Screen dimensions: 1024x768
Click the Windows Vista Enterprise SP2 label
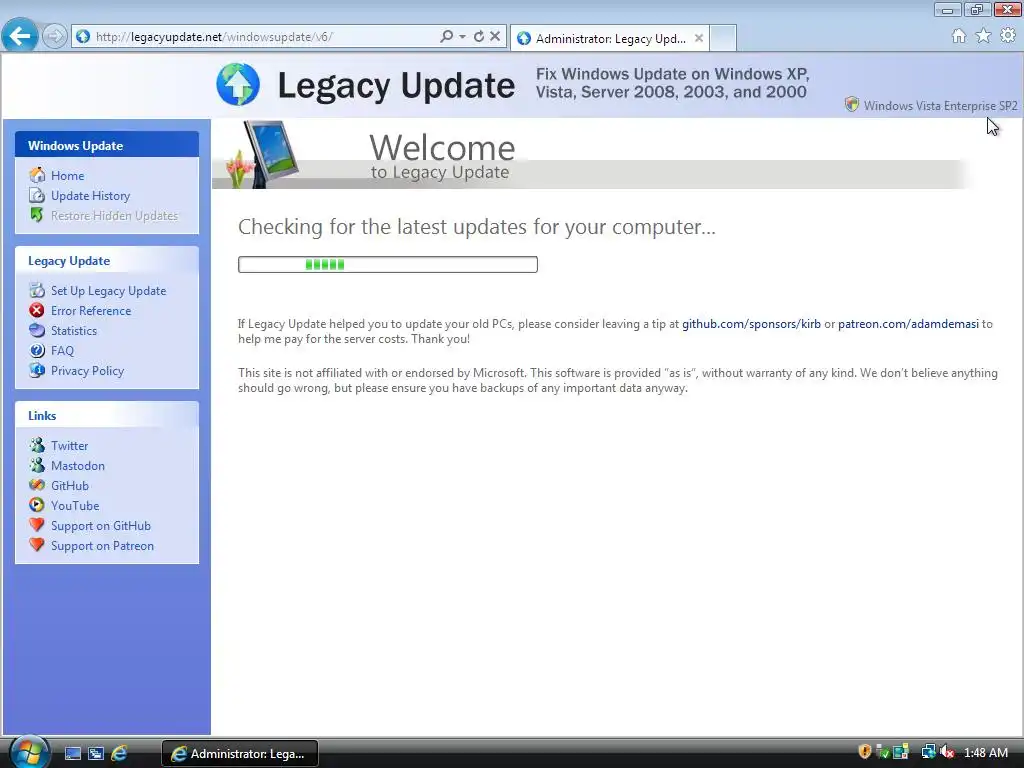point(940,106)
